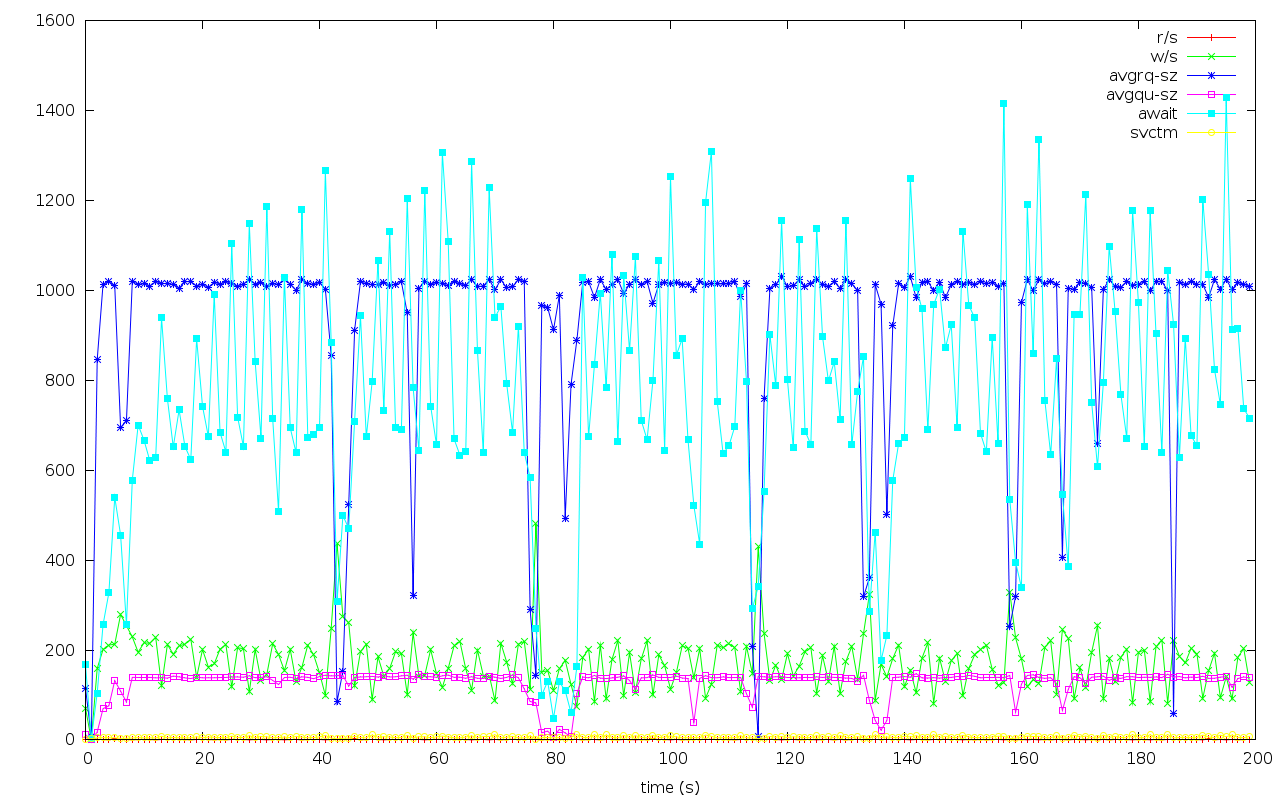
Task: Click the green line sample beside w/s
Action: coord(1212,56)
